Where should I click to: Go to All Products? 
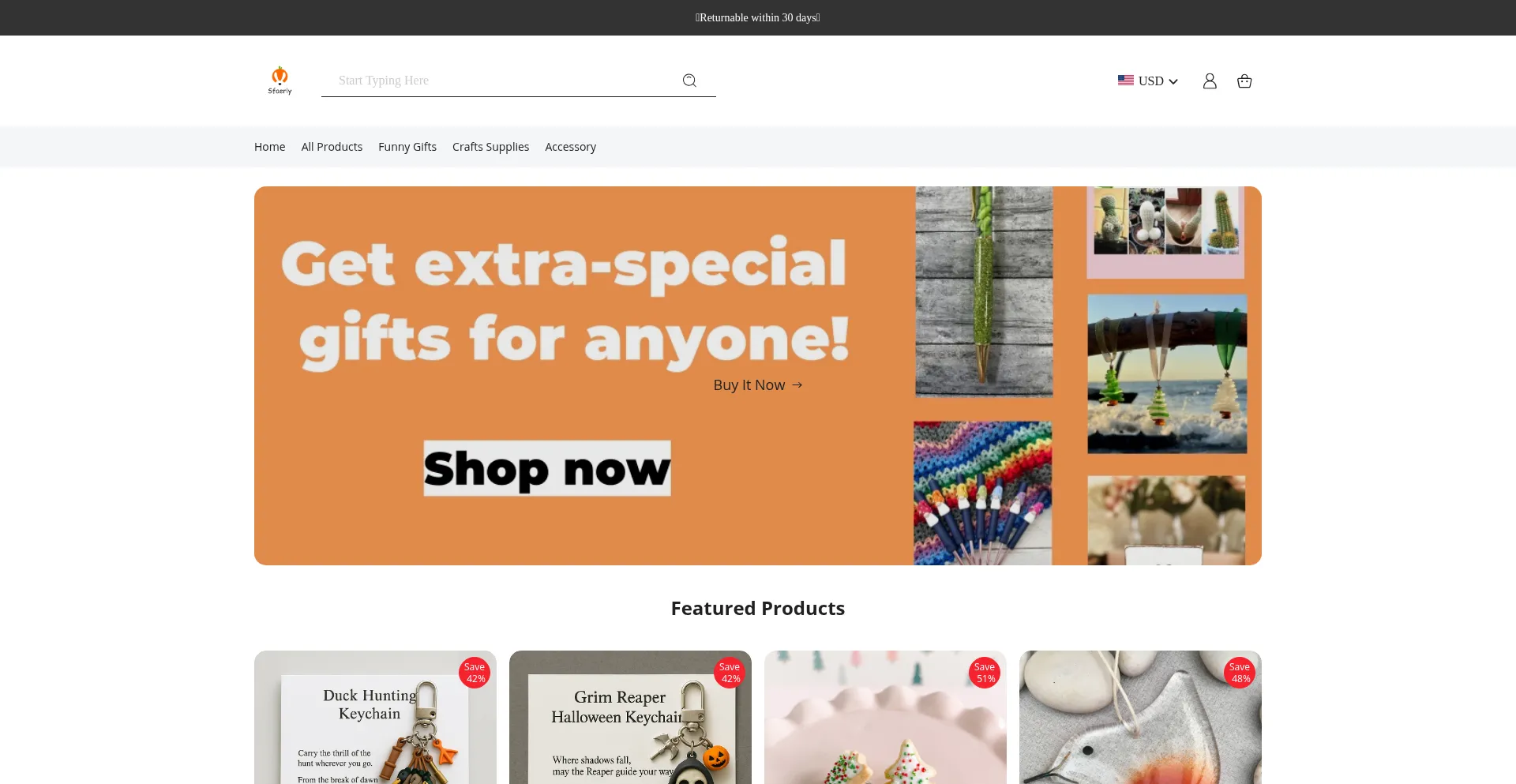[x=332, y=147]
